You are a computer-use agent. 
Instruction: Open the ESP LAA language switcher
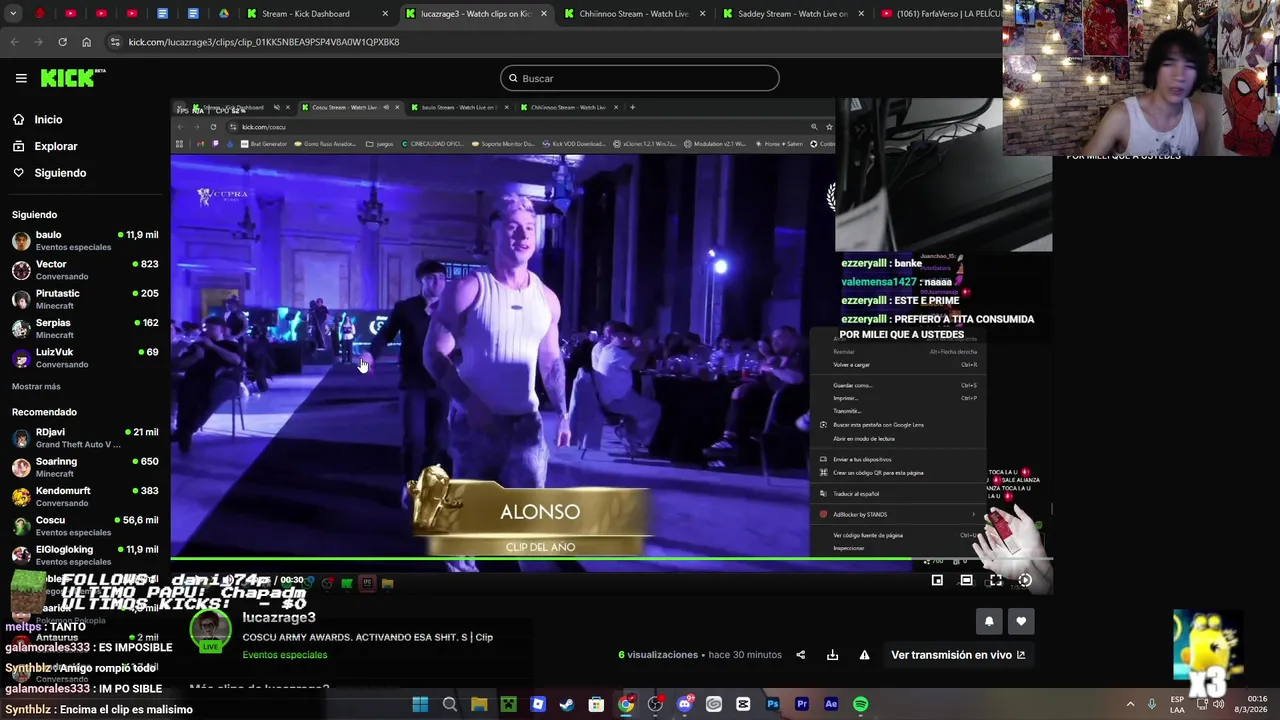(x=1178, y=704)
